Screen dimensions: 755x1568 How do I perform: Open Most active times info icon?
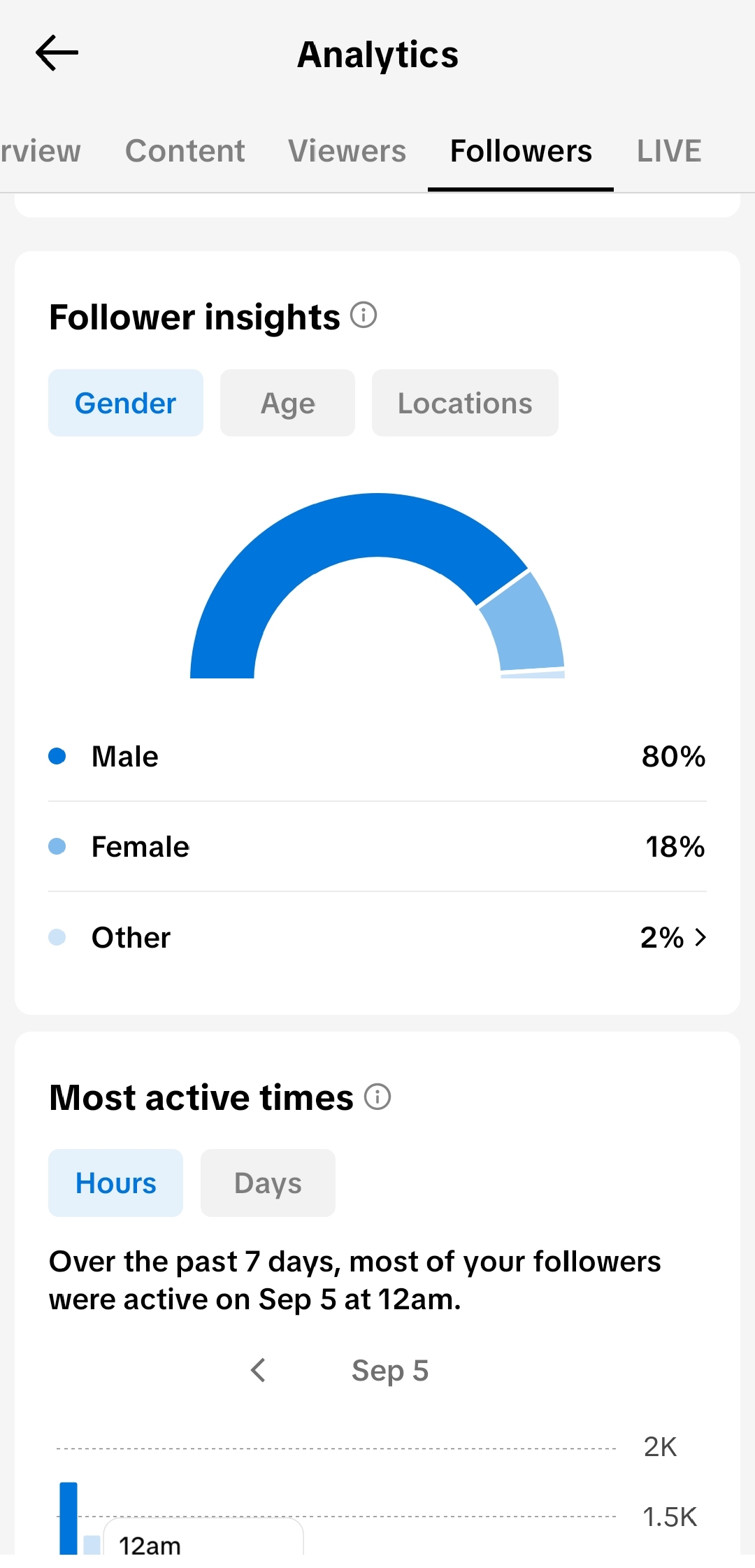click(377, 1097)
